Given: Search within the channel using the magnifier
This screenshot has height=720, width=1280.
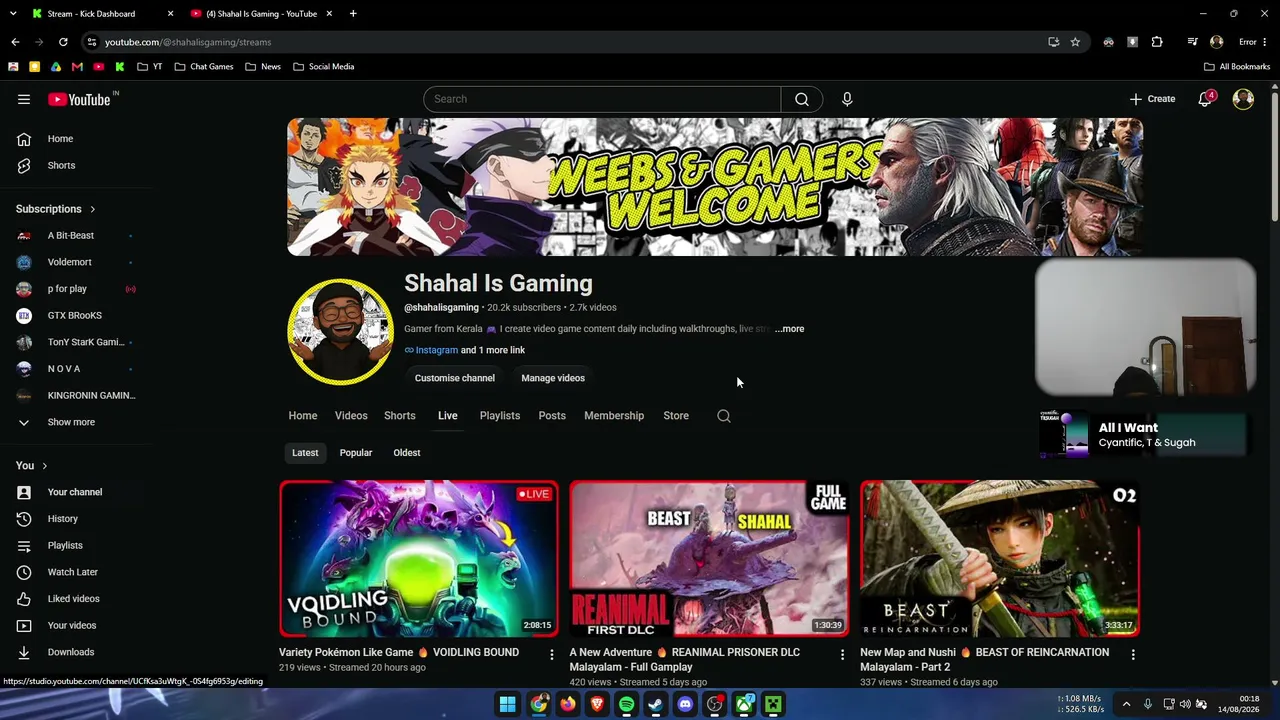Looking at the screenshot, I should coord(724,416).
